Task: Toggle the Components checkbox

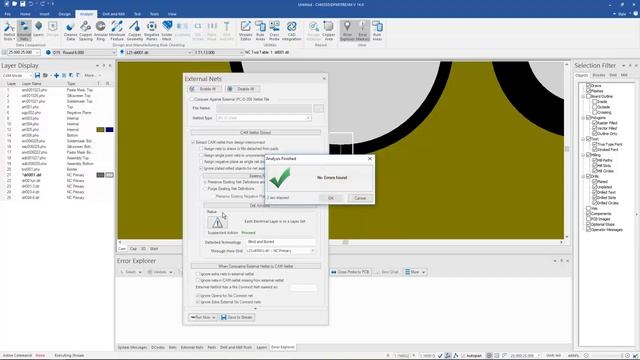Action: point(589,213)
